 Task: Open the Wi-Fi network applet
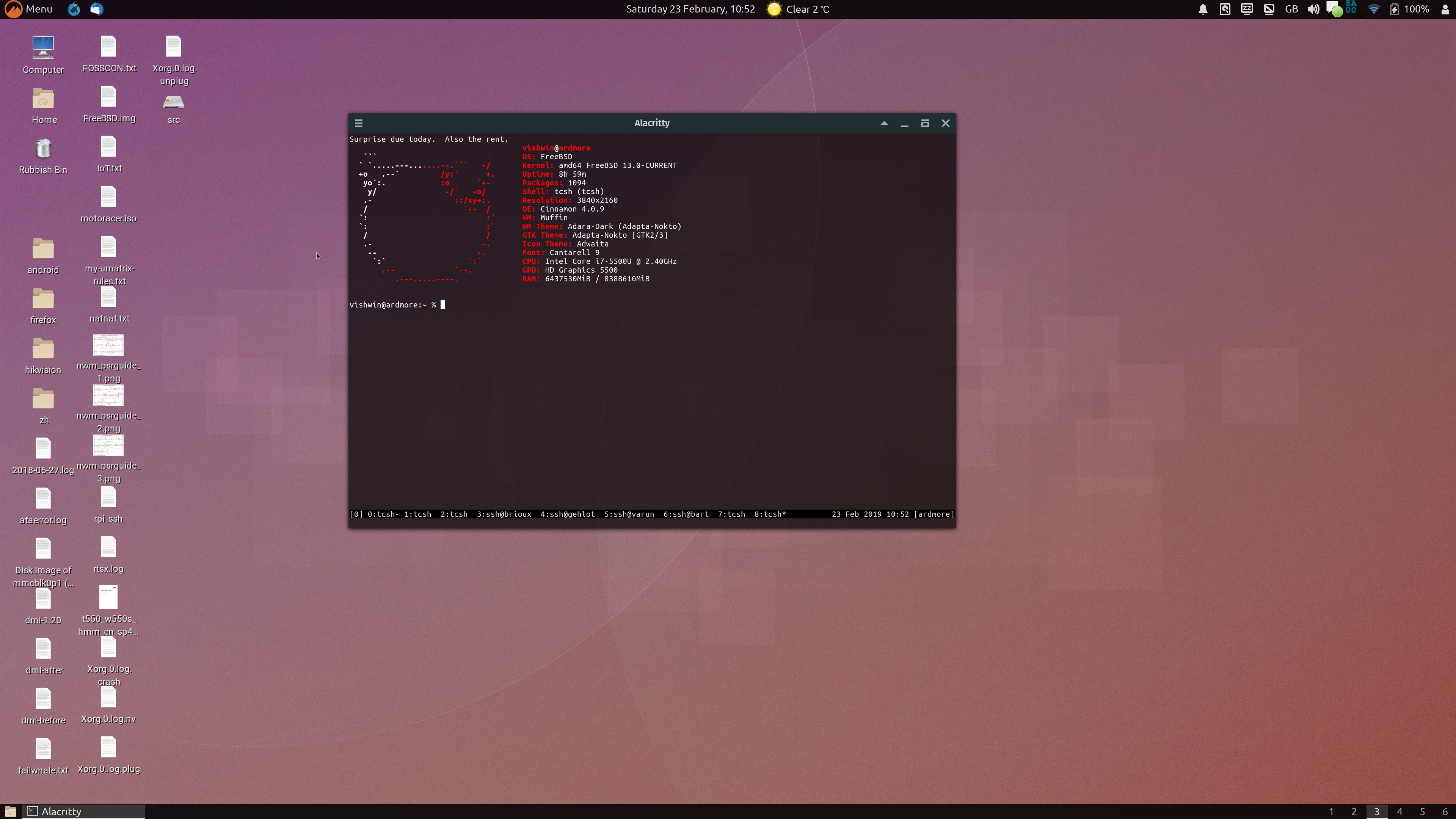[1373, 9]
